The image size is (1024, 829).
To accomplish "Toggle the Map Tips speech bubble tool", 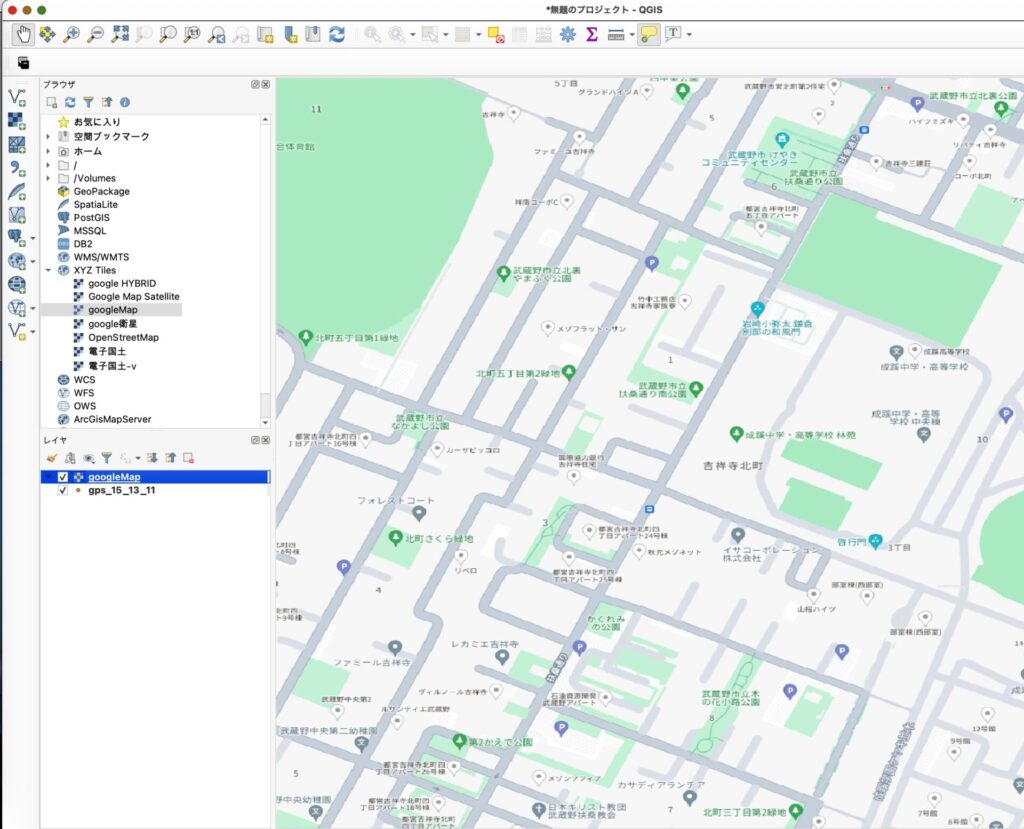I will coord(649,34).
